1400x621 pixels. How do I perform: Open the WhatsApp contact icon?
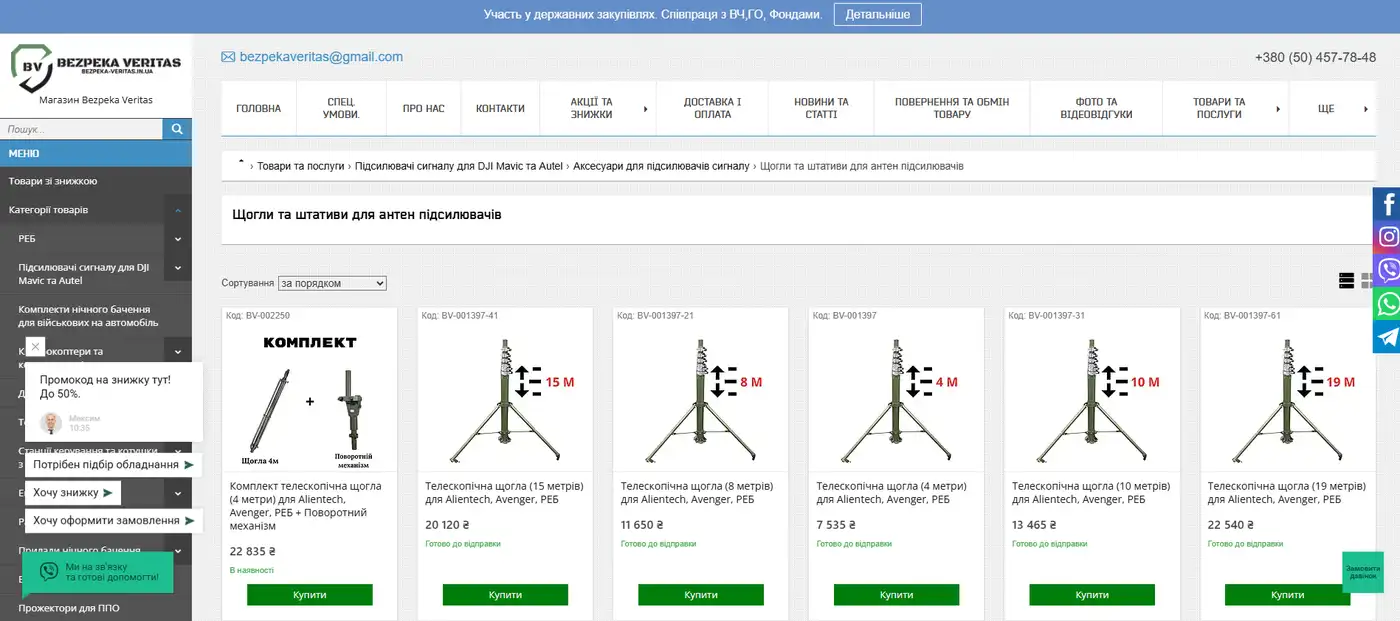point(1387,303)
